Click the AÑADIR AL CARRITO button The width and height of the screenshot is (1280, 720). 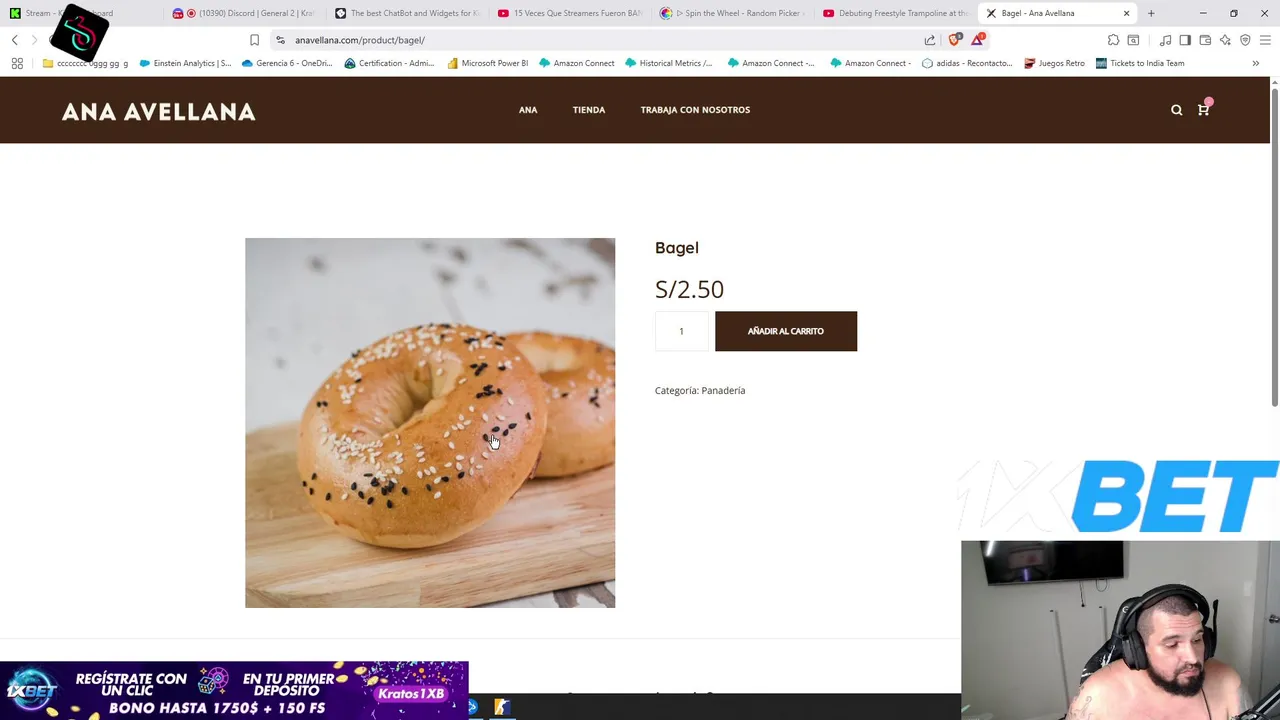point(786,331)
